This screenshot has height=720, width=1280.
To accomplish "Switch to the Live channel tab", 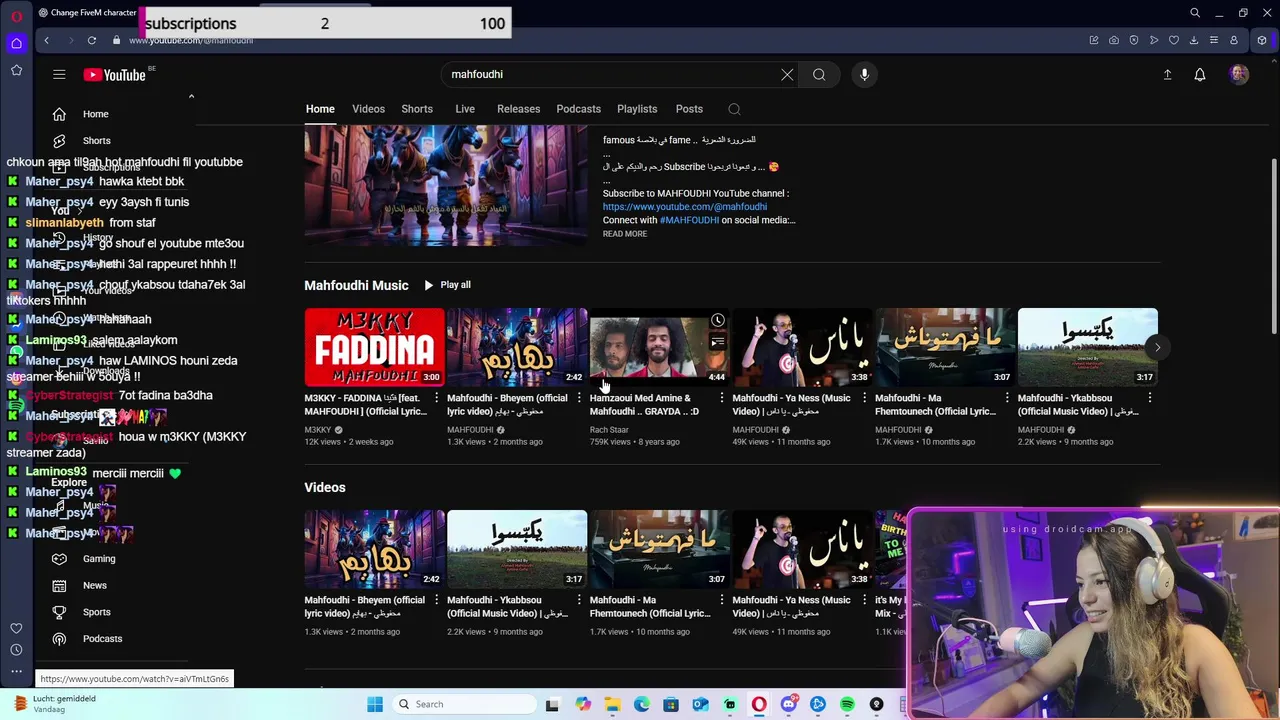I will (465, 109).
